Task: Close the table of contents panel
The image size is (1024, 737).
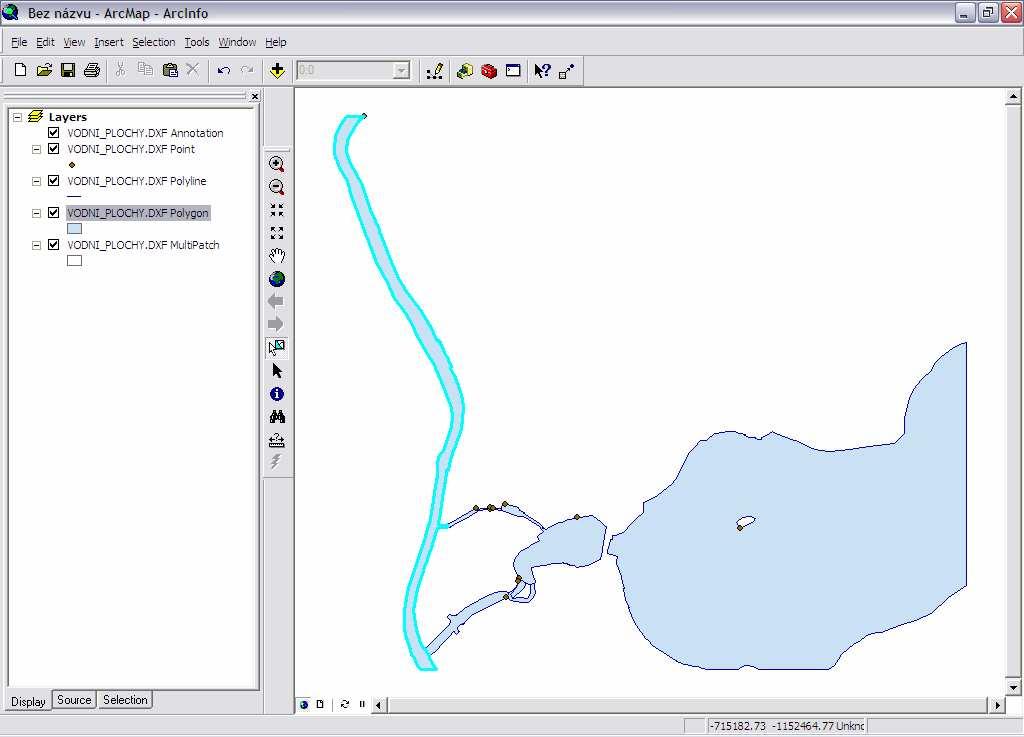Action: [255, 97]
